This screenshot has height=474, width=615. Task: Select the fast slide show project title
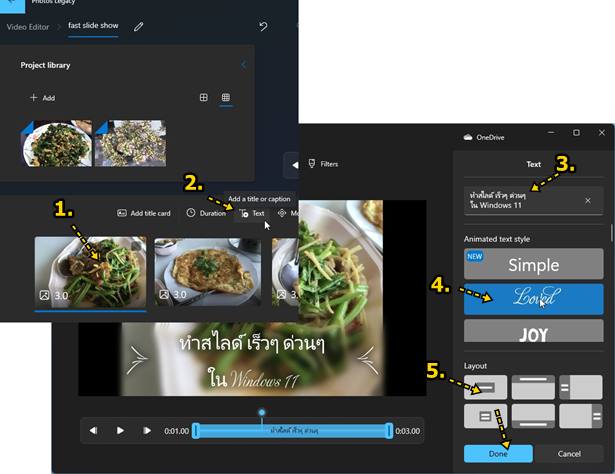point(93,25)
